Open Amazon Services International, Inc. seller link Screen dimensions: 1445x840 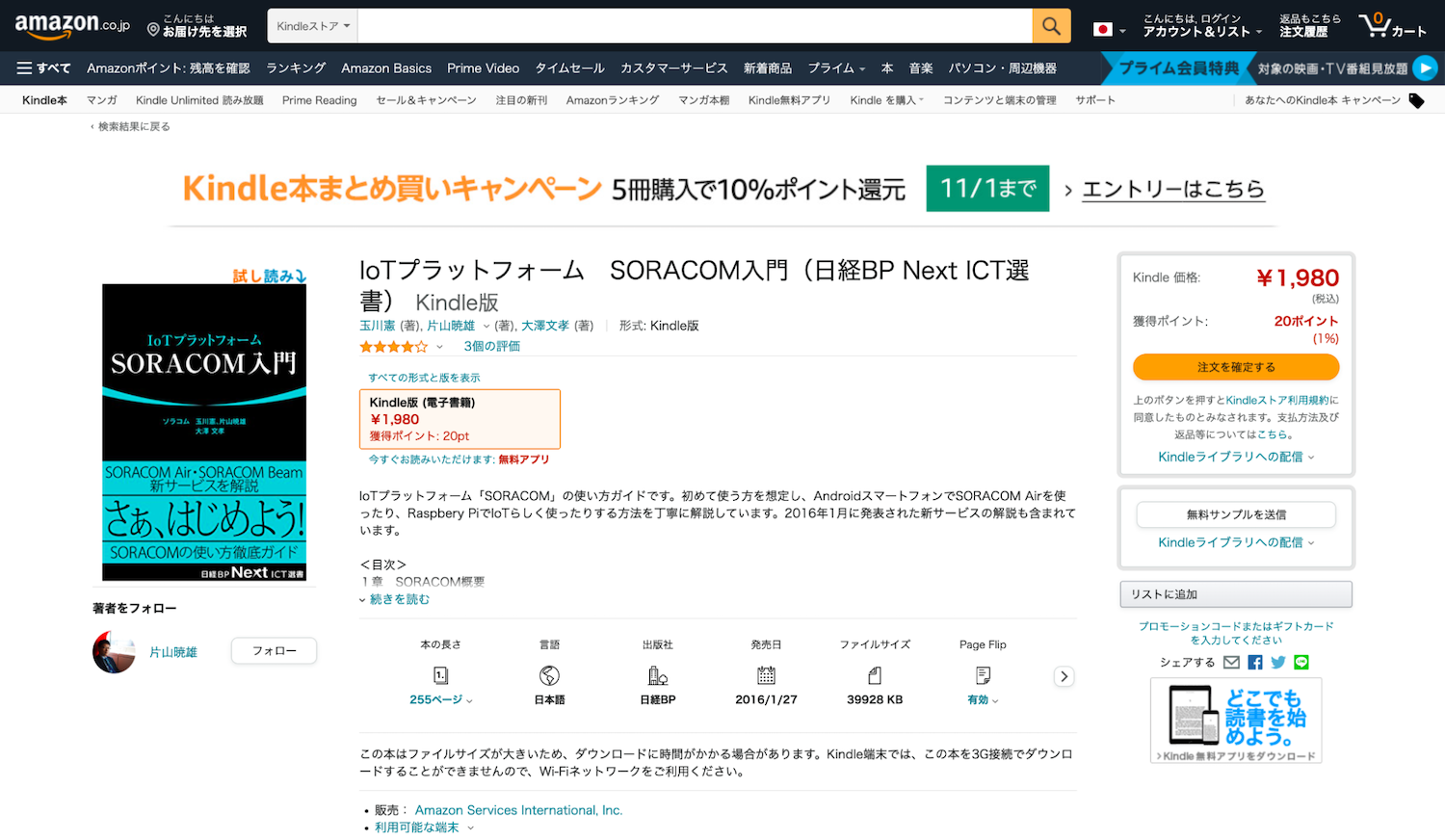tap(518, 810)
